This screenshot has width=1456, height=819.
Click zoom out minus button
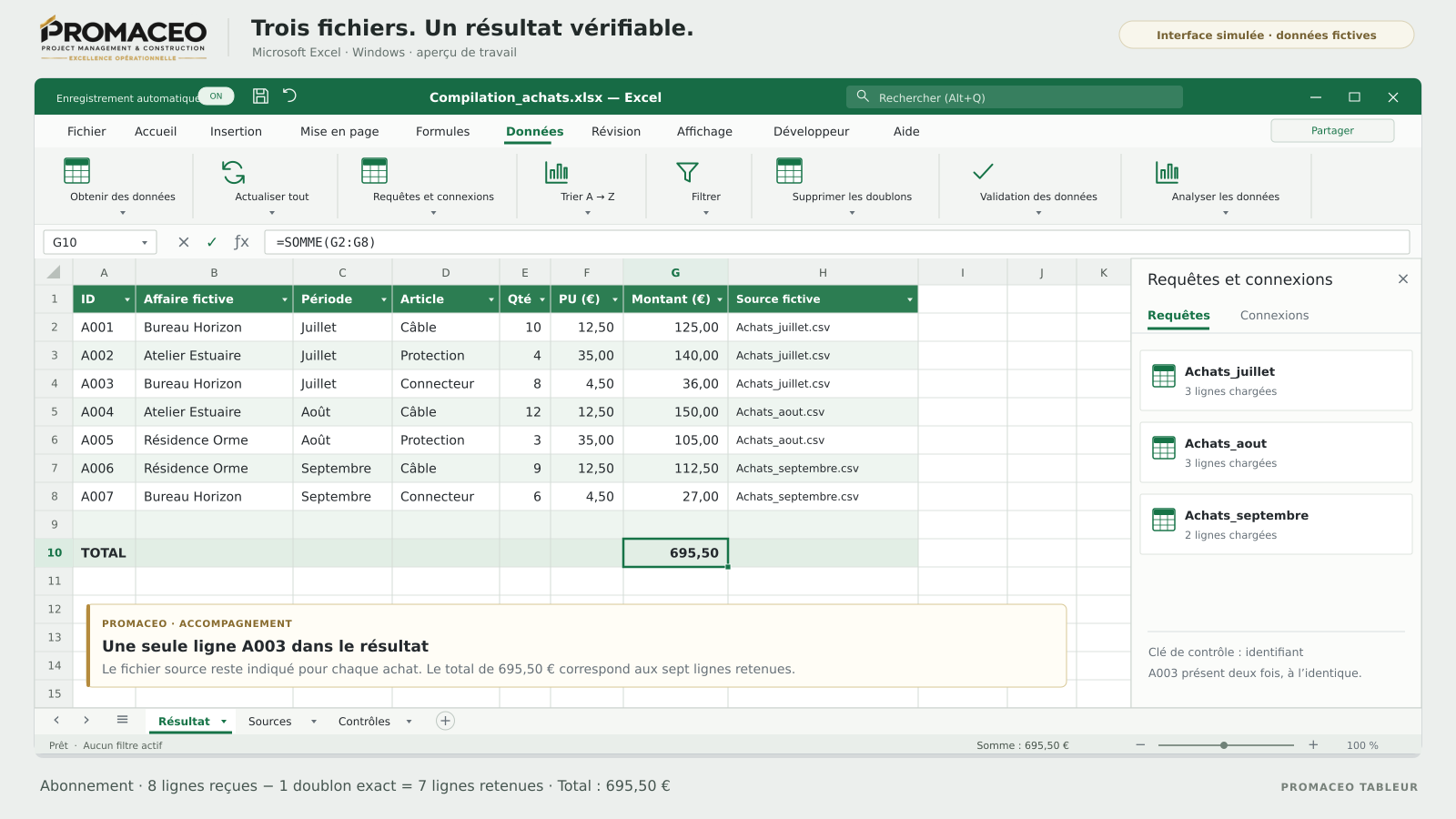point(1140,744)
